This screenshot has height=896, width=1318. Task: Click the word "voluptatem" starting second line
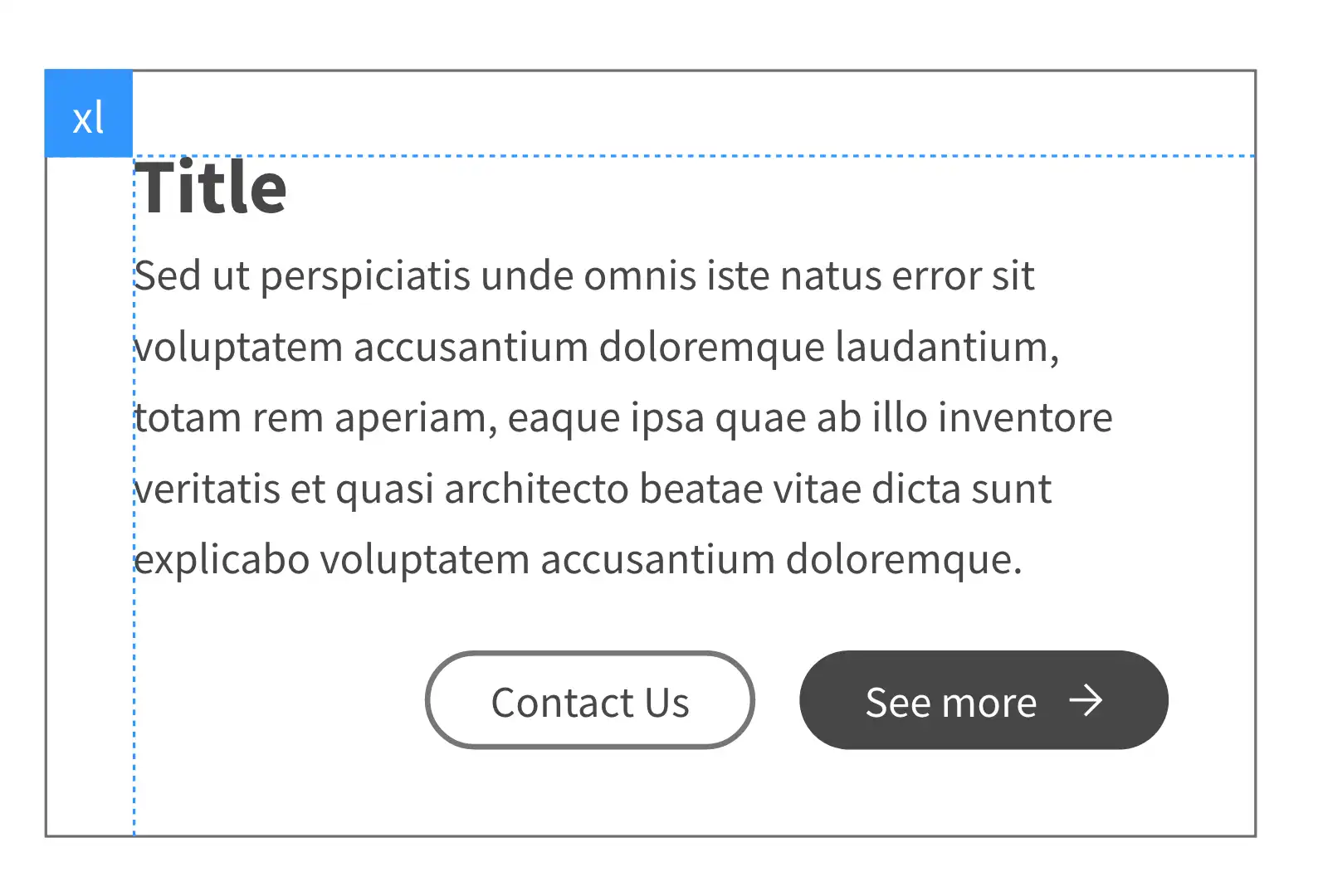pos(239,348)
